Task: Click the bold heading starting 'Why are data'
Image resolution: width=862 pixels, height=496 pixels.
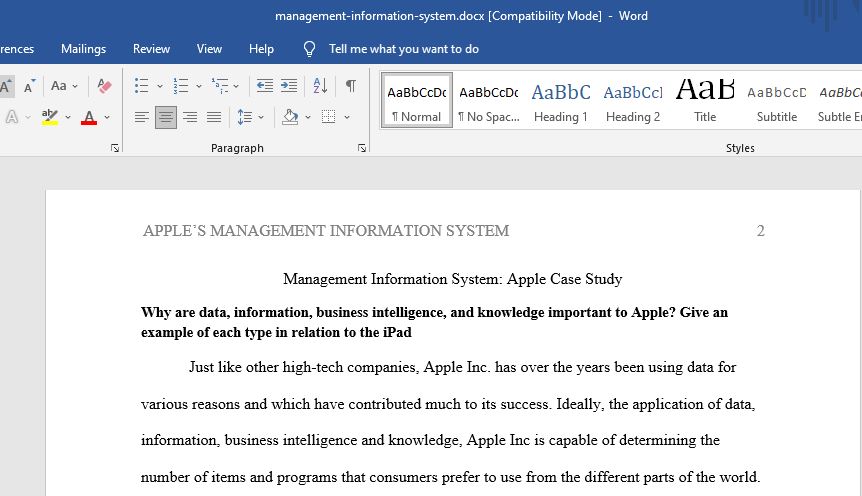Action: (x=434, y=322)
